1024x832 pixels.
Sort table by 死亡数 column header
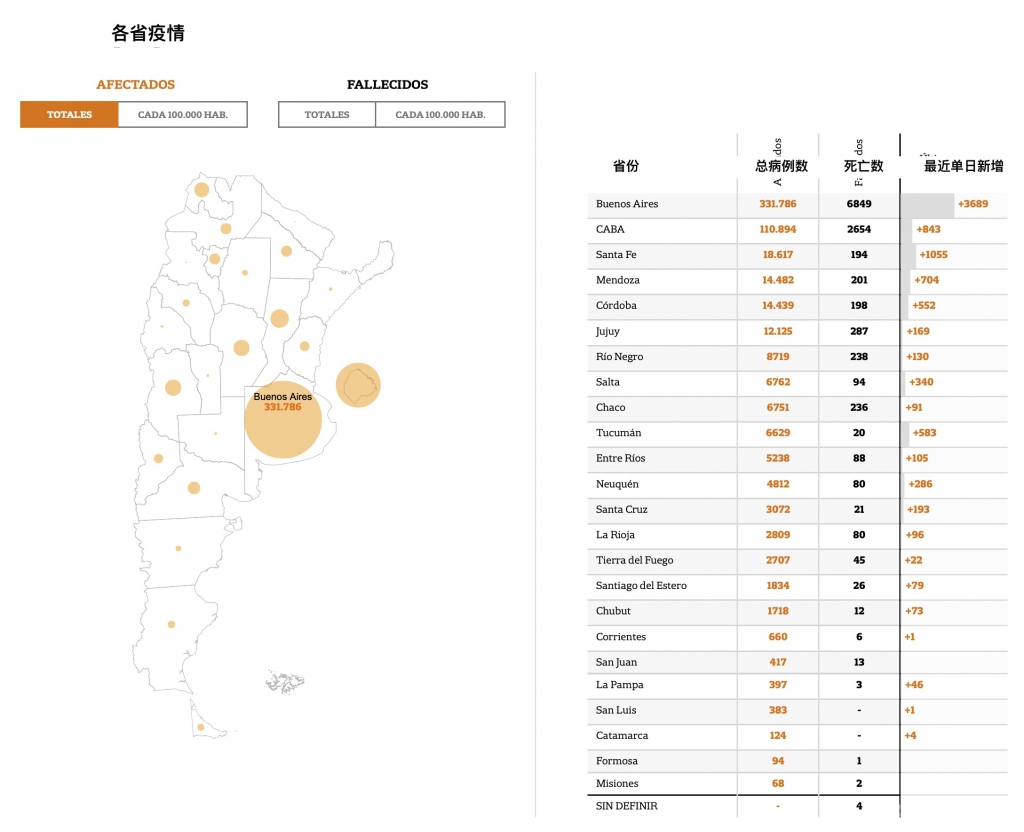pos(863,166)
